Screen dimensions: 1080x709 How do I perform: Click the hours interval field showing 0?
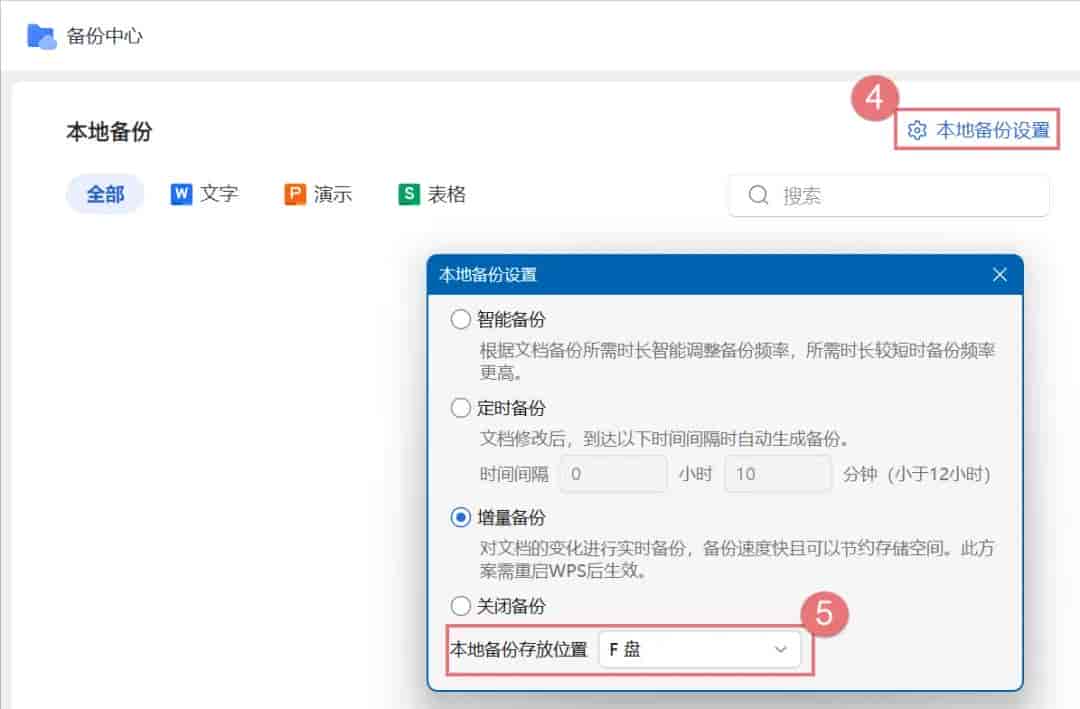pos(614,474)
